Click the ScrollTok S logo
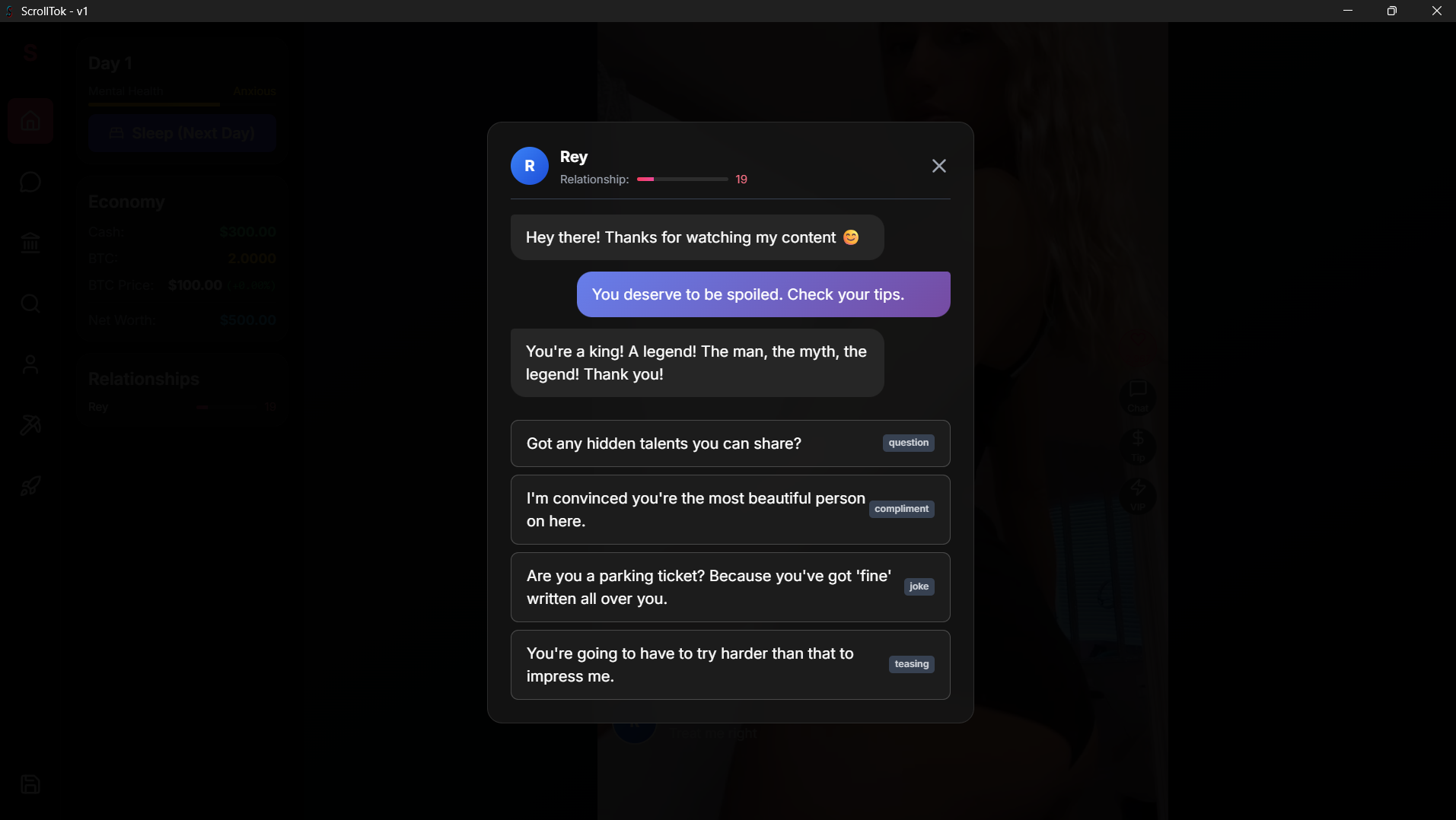Image resolution: width=1456 pixels, height=820 pixels. (30, 52)
